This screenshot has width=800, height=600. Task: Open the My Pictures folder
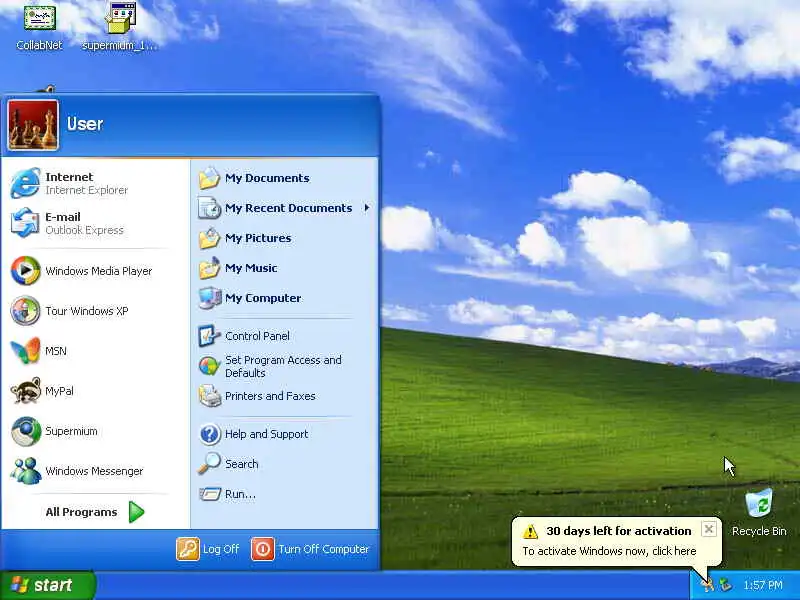pos(285,238)
